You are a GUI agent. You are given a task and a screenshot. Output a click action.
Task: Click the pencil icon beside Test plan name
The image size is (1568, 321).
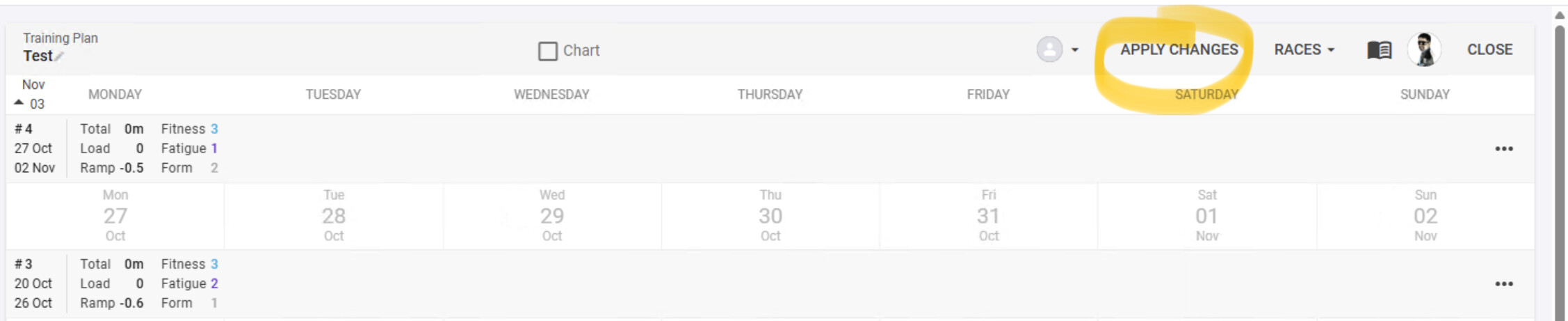[60, 57]
